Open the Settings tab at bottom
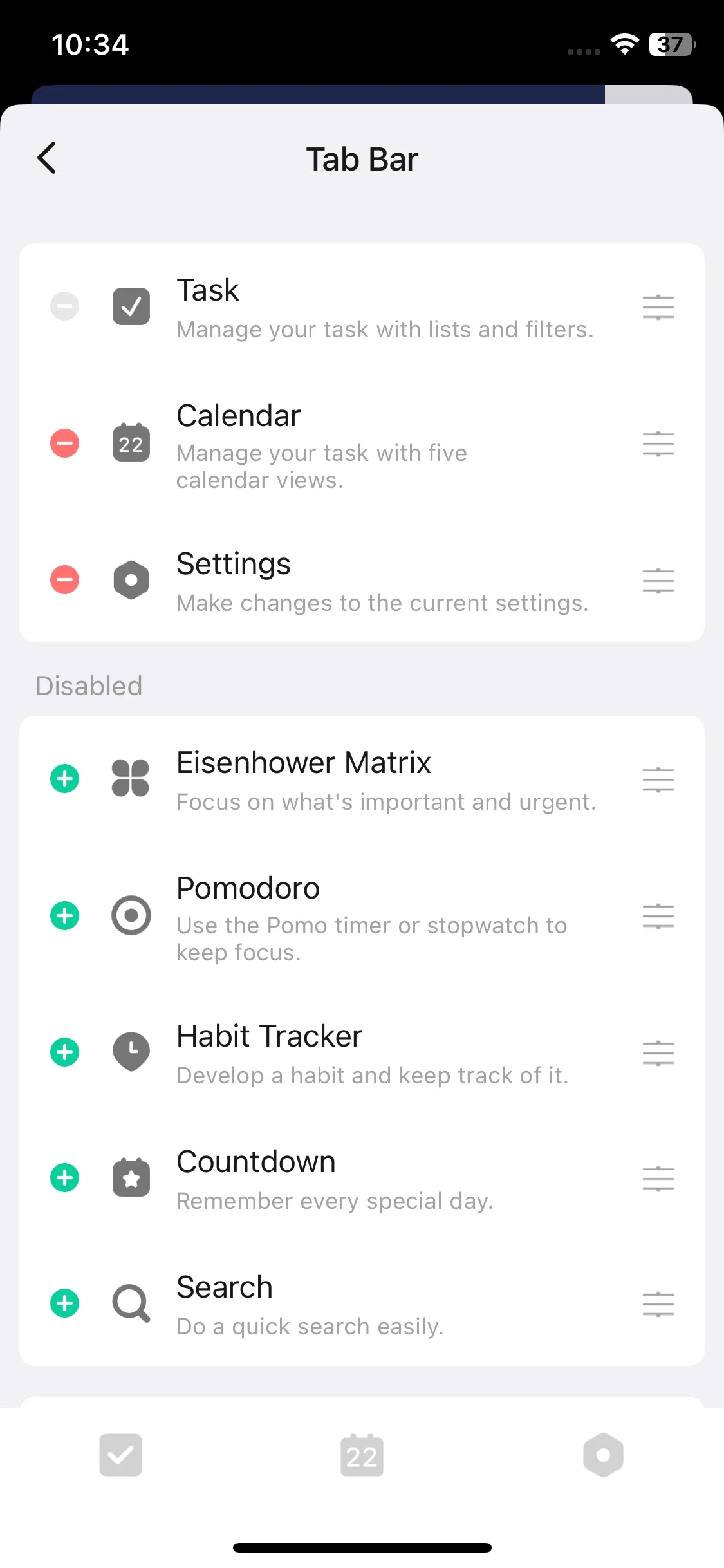The height and width of the screenshot is (1568, 724). 603,1455
